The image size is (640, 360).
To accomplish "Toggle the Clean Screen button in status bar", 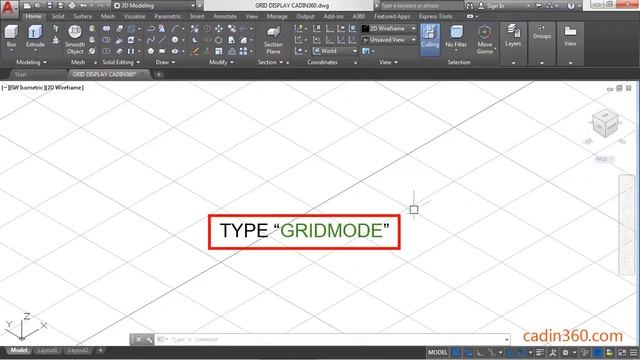I will coord(622,353).
